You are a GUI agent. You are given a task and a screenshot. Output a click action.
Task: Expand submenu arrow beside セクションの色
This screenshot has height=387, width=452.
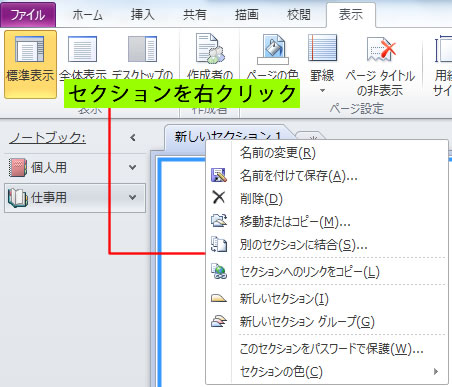(436, 371)
